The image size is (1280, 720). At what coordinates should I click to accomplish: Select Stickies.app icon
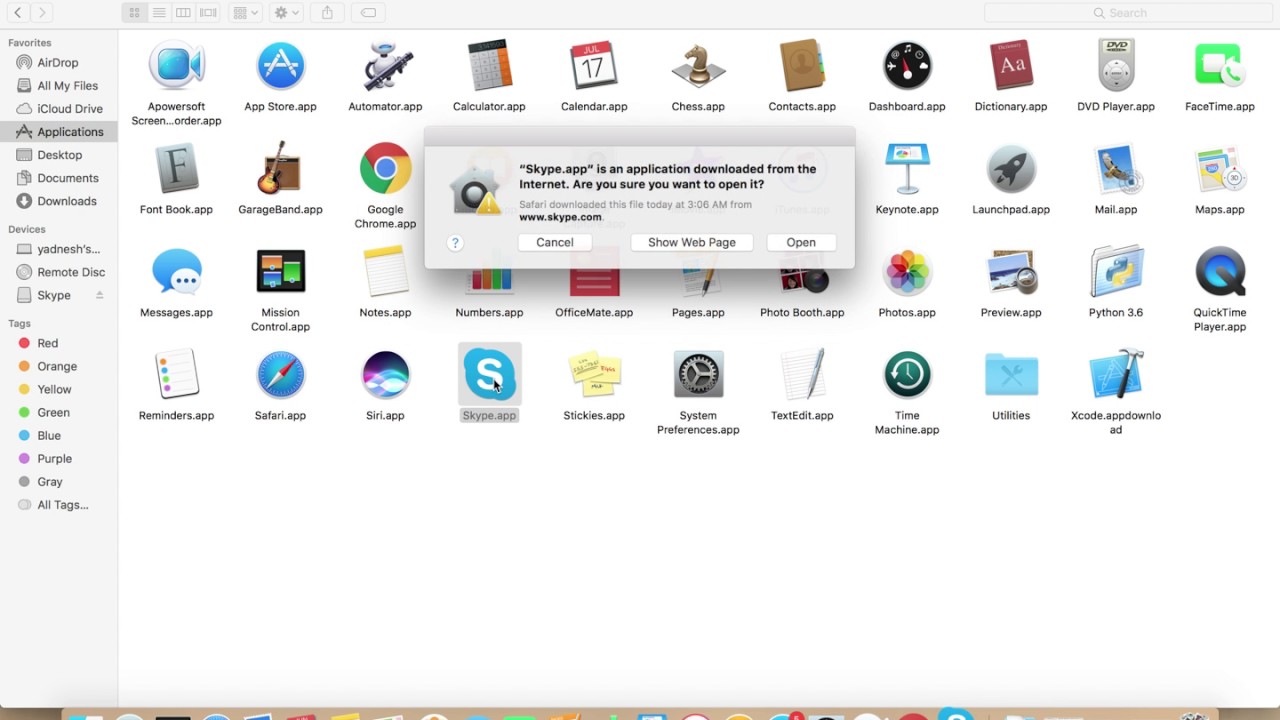click(594, 375)
